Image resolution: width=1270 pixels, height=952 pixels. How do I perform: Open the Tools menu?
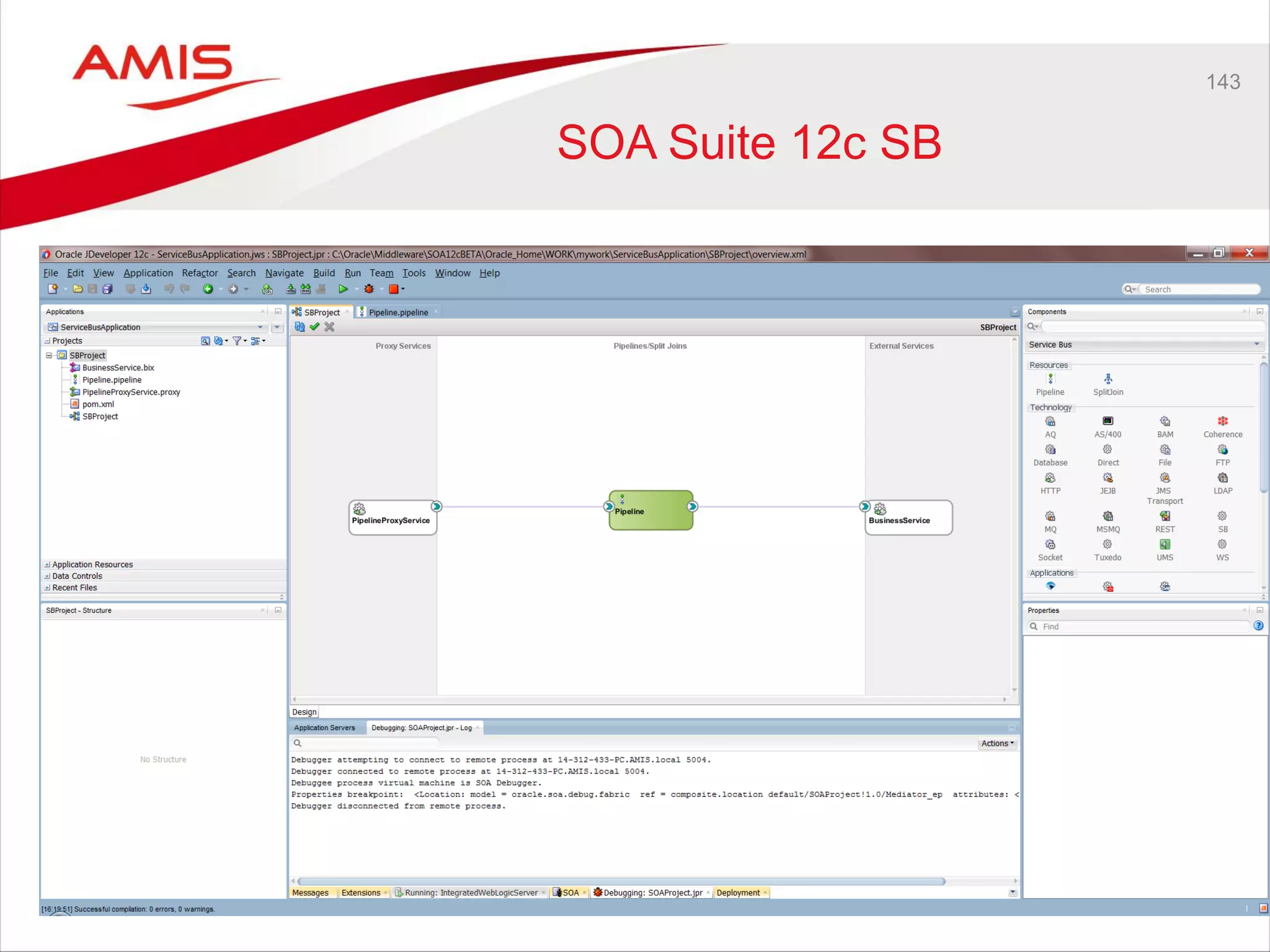[x=414, y=273]
